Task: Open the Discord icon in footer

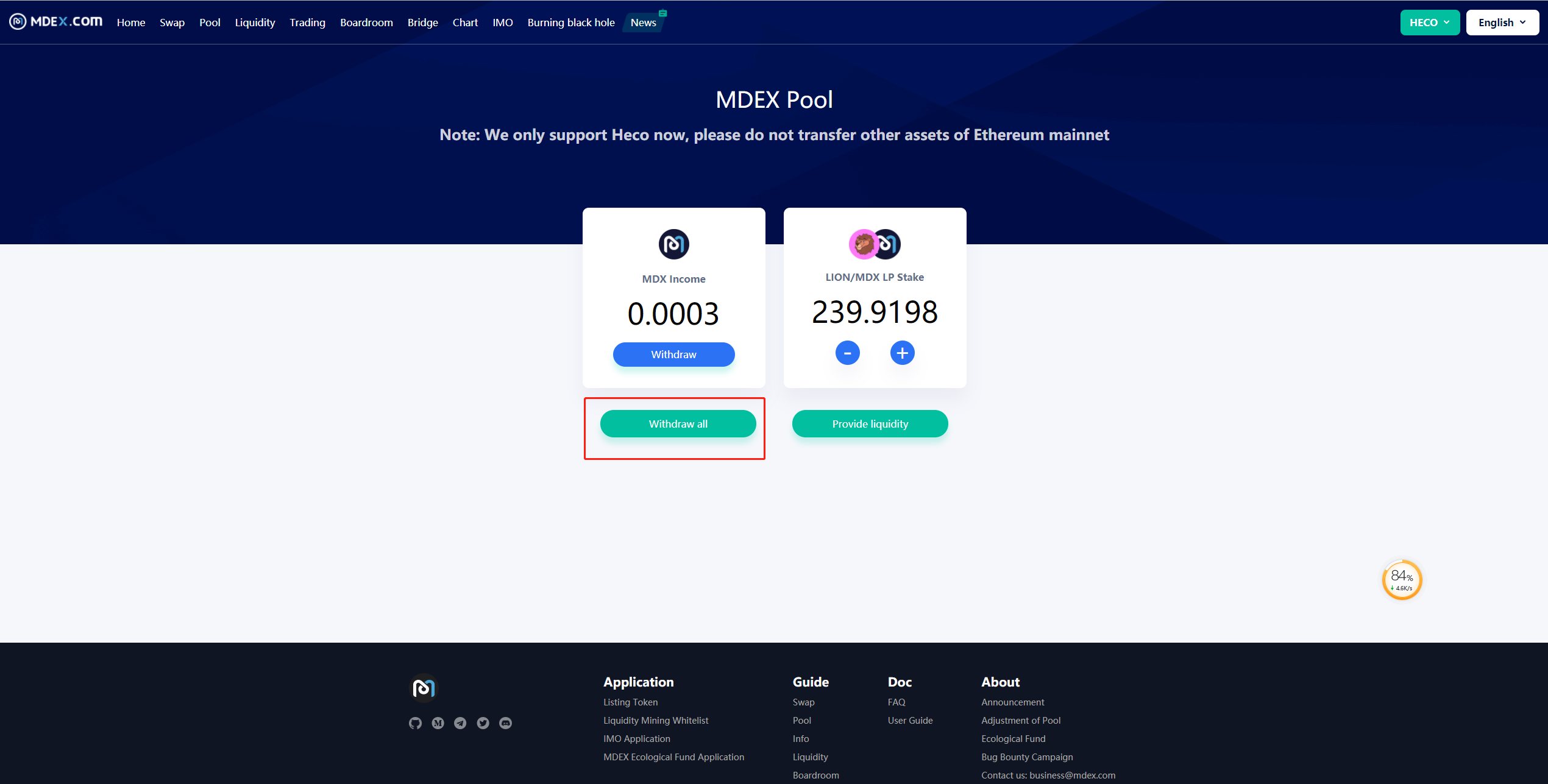Action: click(x=505, y=723)
